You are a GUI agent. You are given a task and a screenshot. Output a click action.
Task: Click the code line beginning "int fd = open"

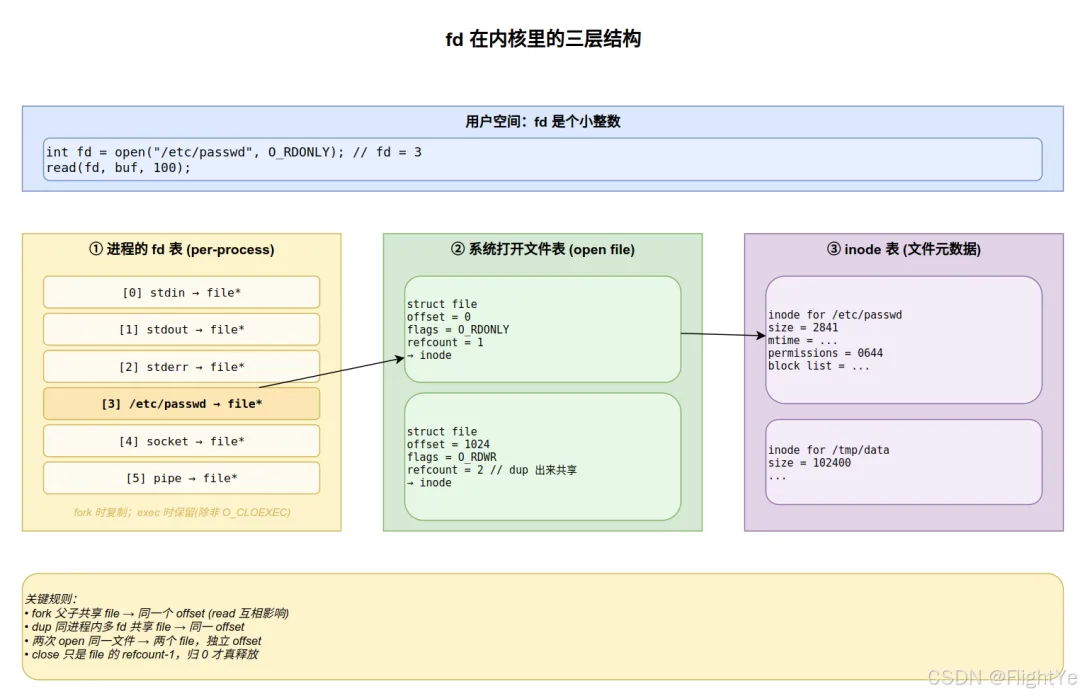point(234,152)
